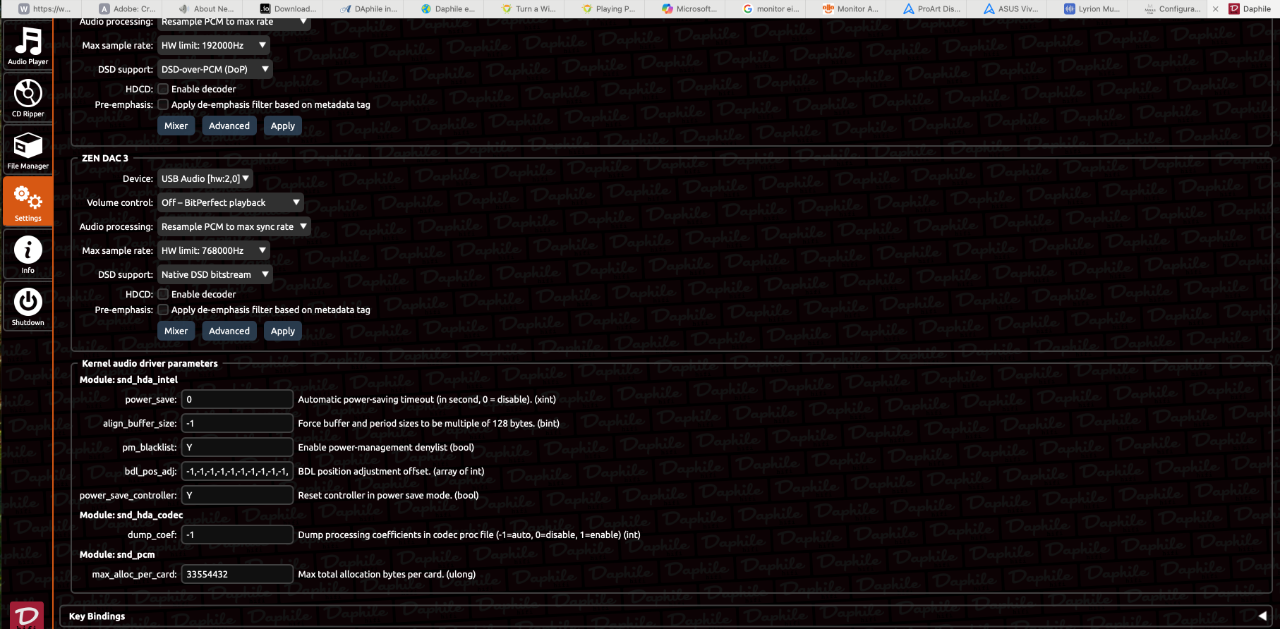
Task: Open Resample PCM to max sync rate dropdown
Action: tap(234, 227)
